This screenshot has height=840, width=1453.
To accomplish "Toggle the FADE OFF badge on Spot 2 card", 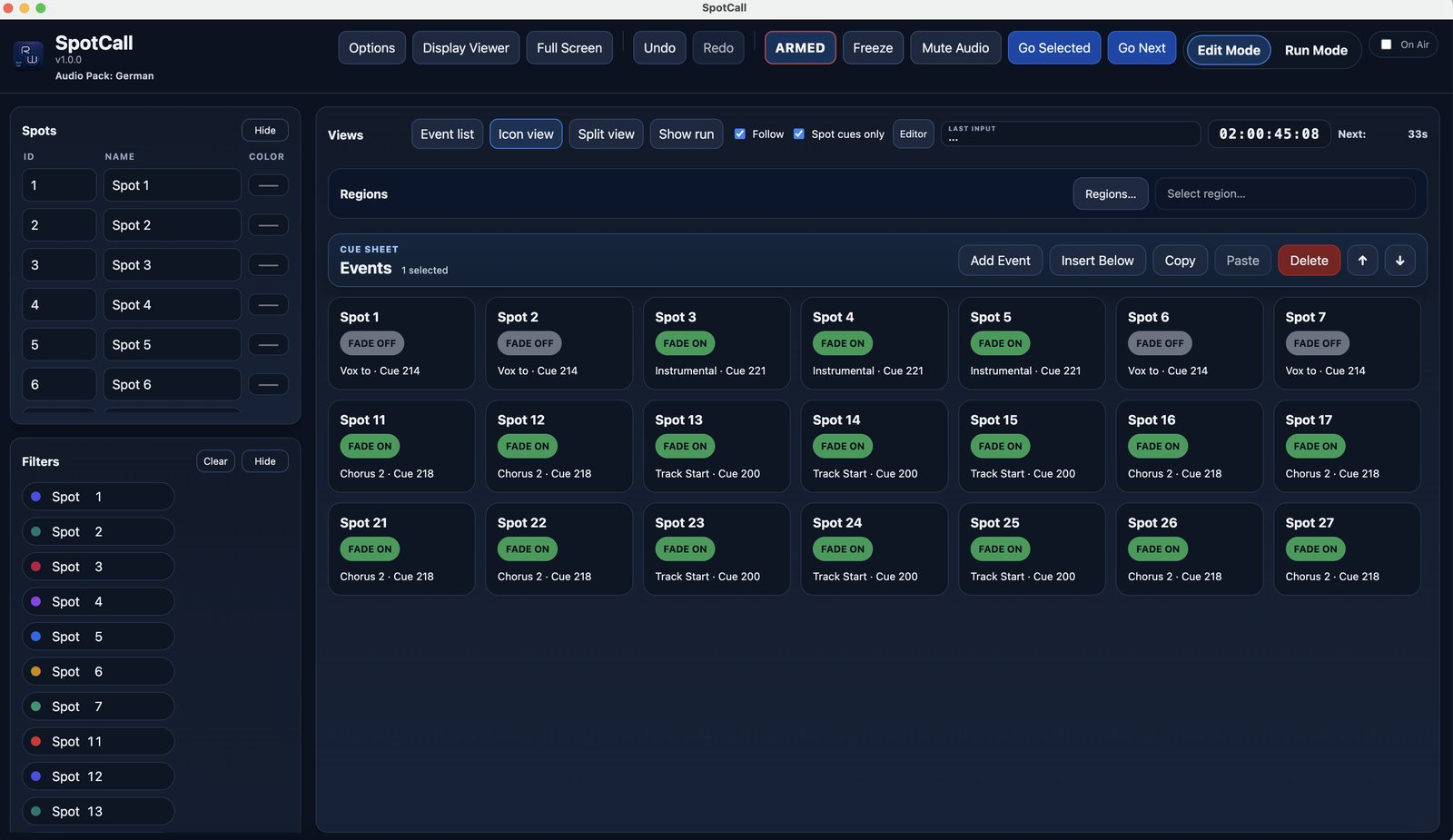I will 529,343.
